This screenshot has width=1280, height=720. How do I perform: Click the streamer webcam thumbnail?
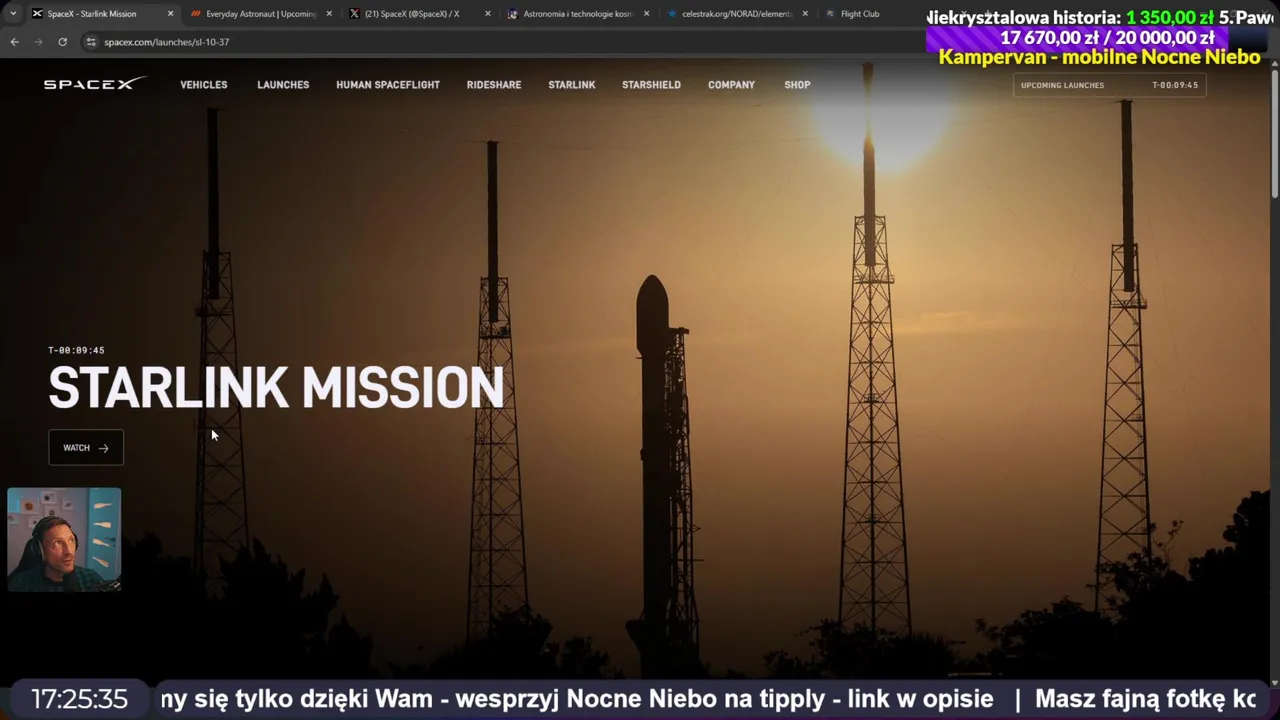64,540
